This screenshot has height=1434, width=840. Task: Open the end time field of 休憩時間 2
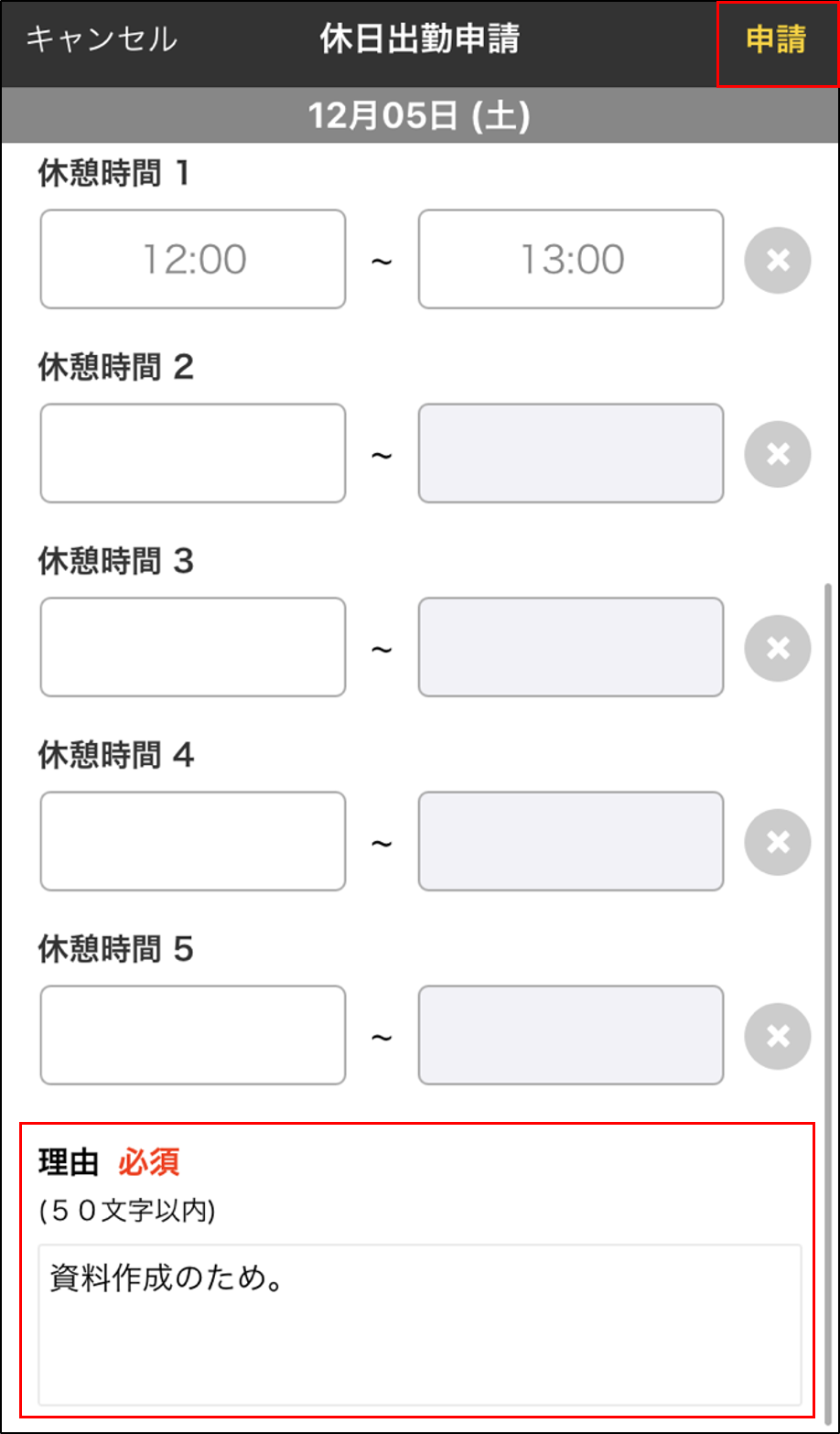[570, 453]
